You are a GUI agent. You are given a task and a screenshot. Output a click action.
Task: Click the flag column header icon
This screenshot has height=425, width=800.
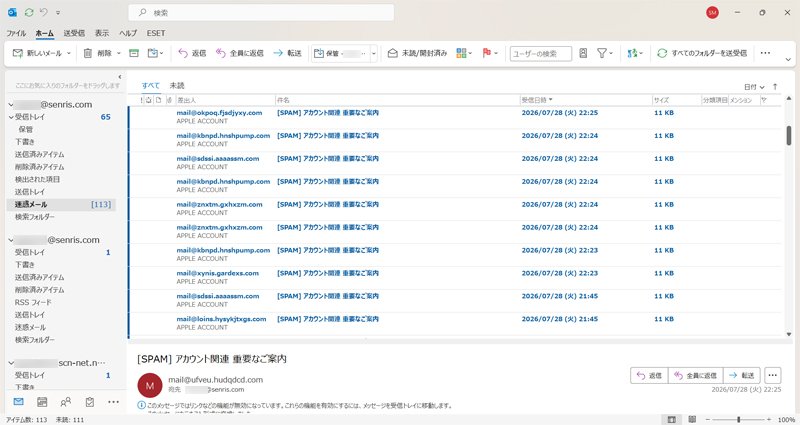tap(764, 100)
